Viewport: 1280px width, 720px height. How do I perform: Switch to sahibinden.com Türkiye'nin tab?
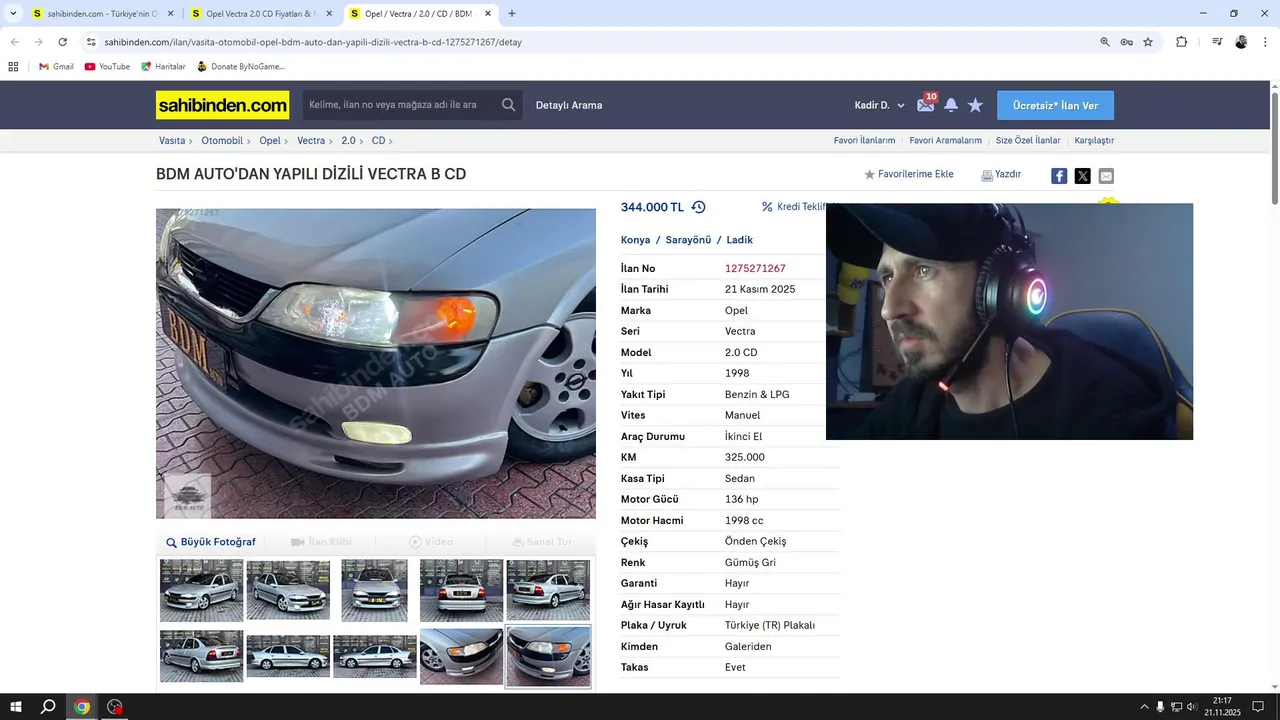[103, 14]
